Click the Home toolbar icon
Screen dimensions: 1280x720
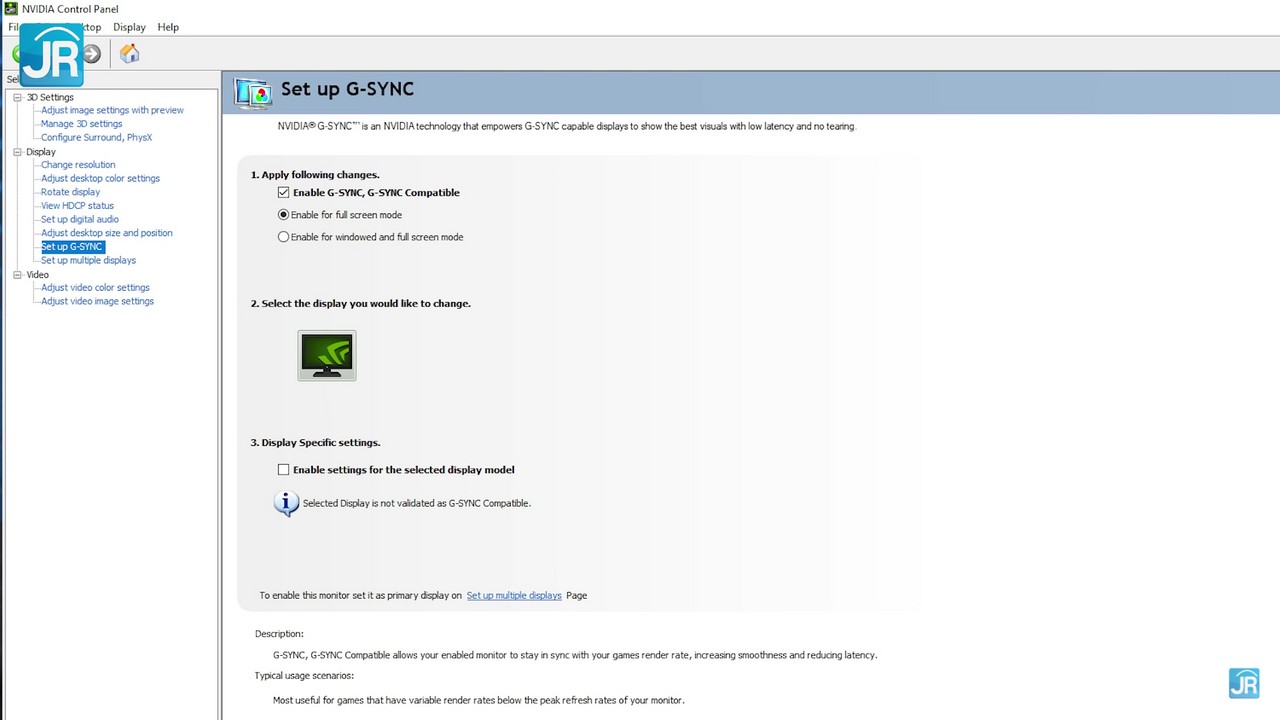pos(129,54)
